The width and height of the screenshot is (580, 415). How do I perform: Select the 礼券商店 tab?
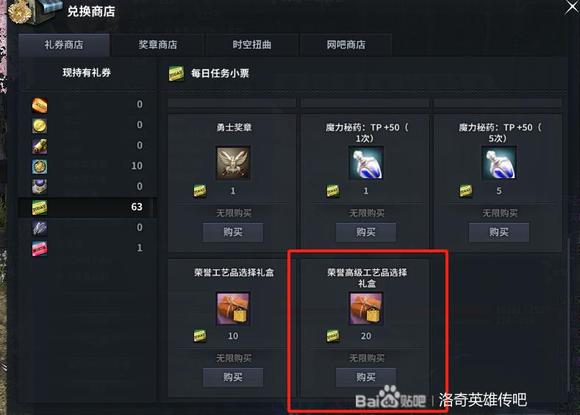coord(64,45)
